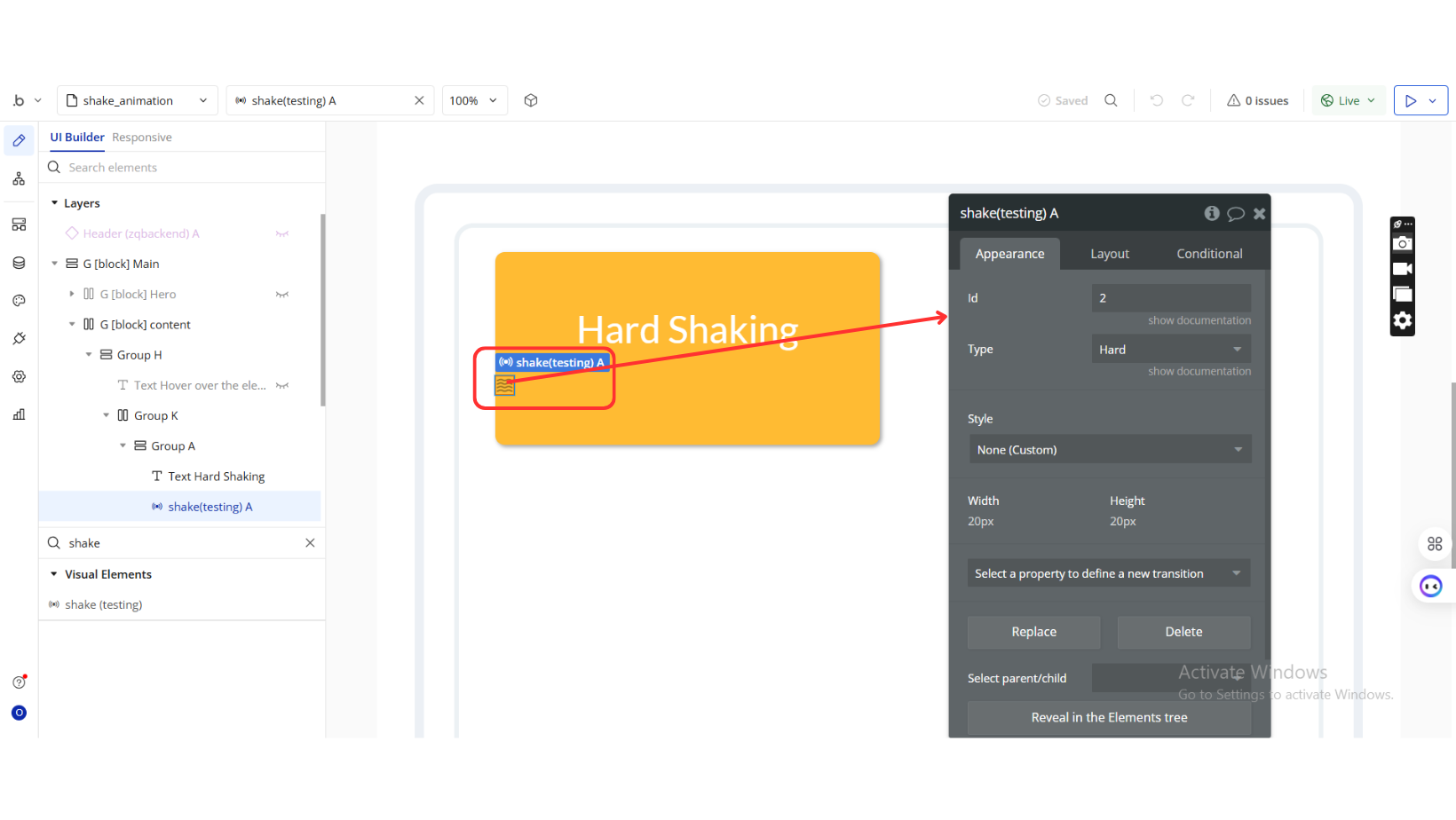The width and height of the screenshot is (1456, 820).
Task: Open the Layout tab
Action: 1110,254
